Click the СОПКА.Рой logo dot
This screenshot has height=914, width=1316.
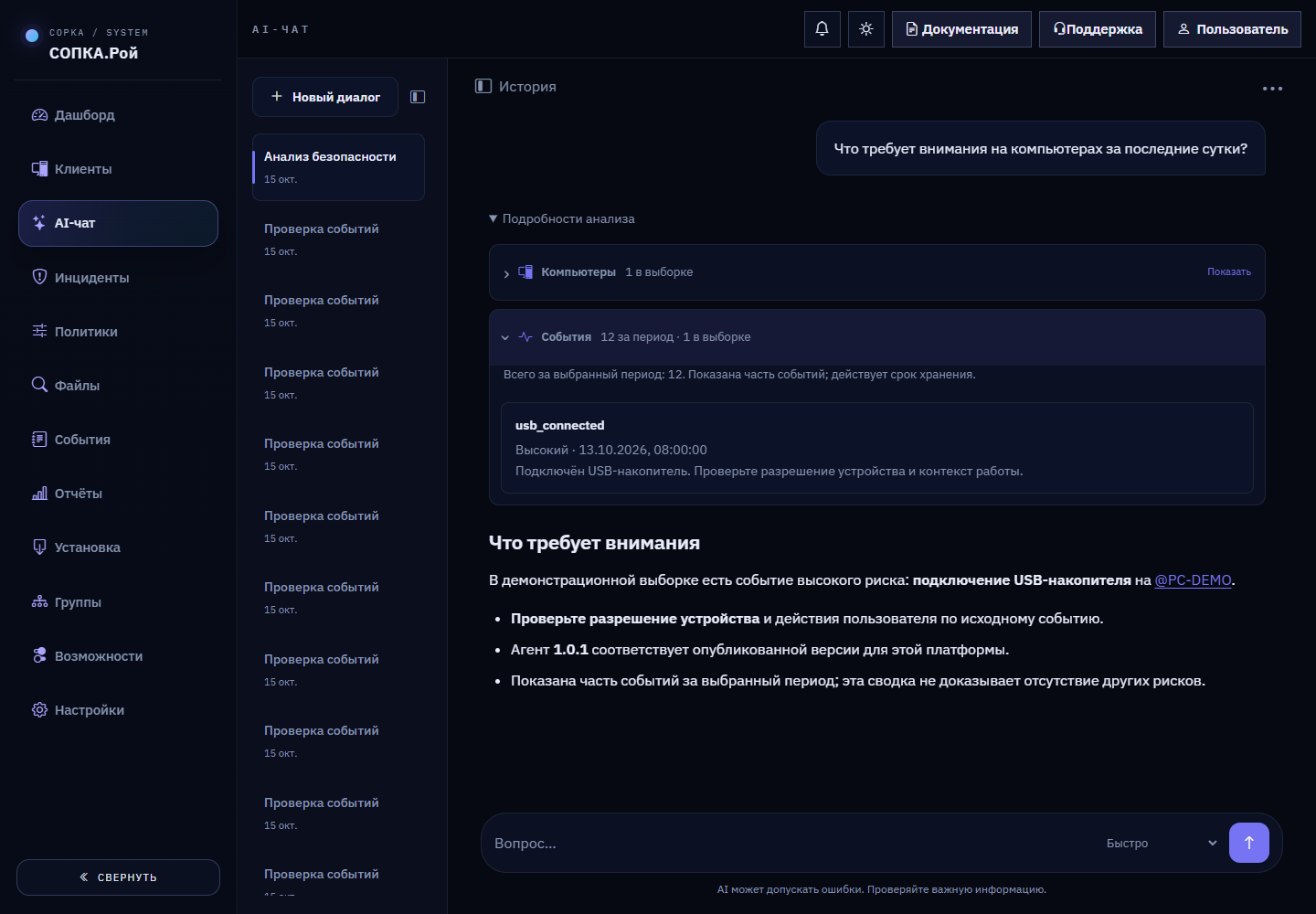pyautogui.click(x=32, y=36)
